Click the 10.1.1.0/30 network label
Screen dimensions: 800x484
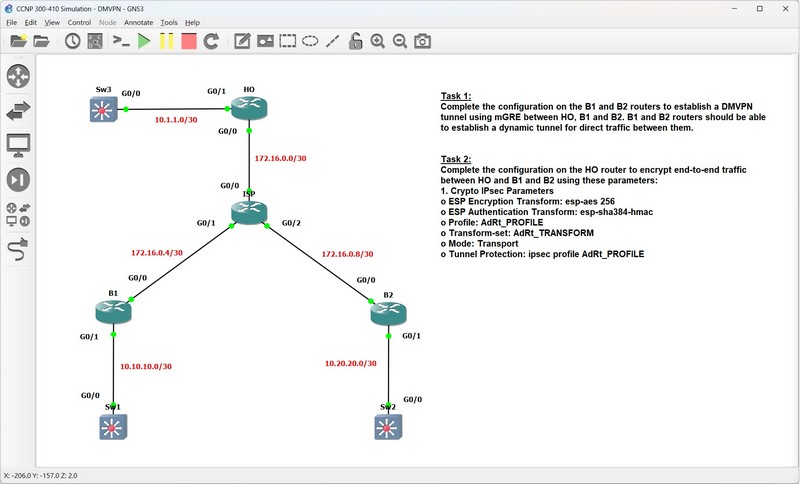pos(176,120)
